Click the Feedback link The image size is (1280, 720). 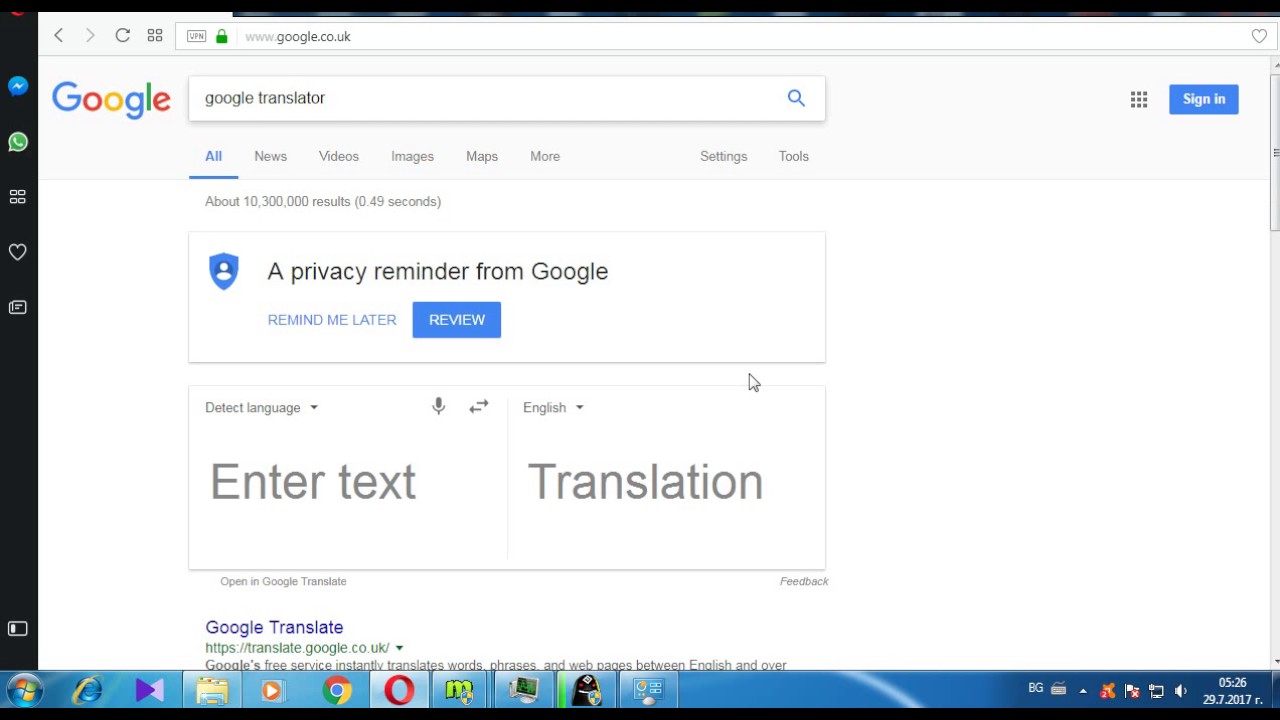click(804, 581)
